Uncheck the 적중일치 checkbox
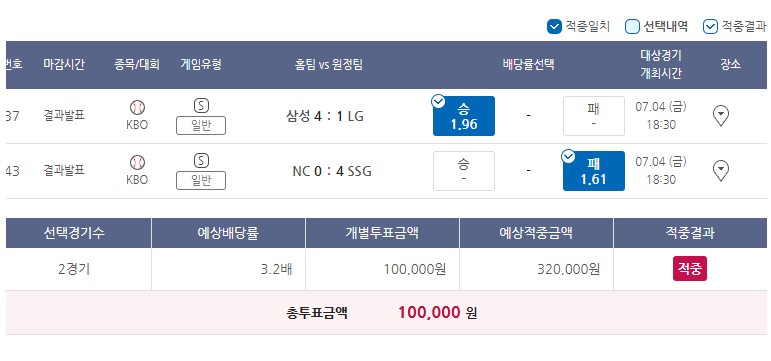Screen dimensions: 771x361 [x=554, y=27]
